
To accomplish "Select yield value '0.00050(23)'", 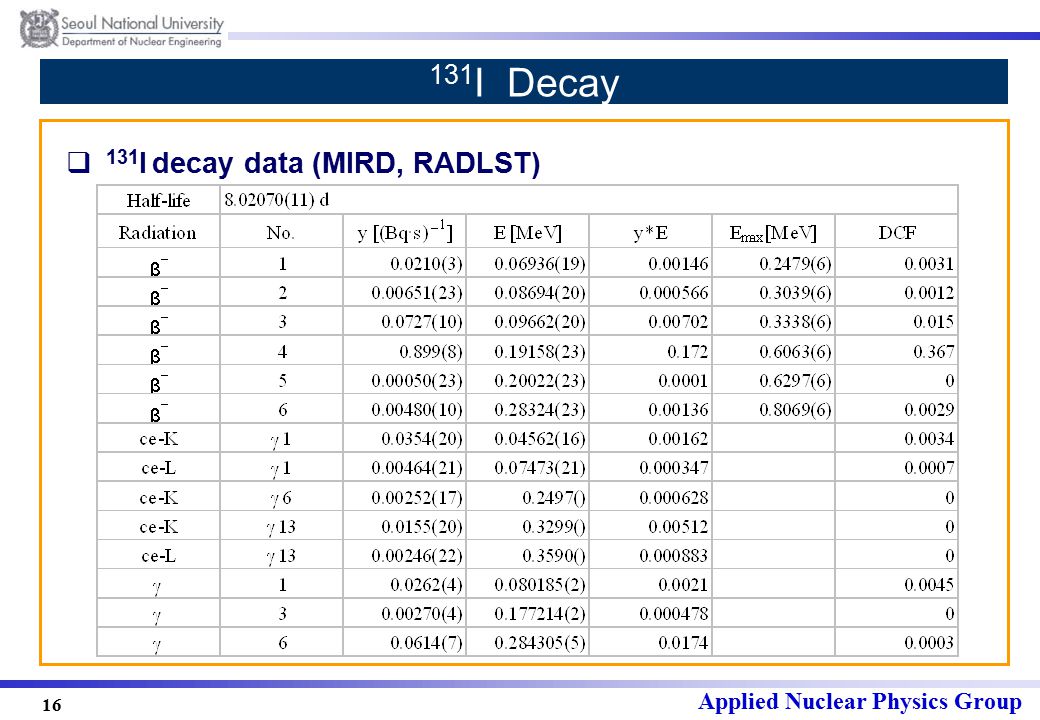I will click(x=417, y=381).
